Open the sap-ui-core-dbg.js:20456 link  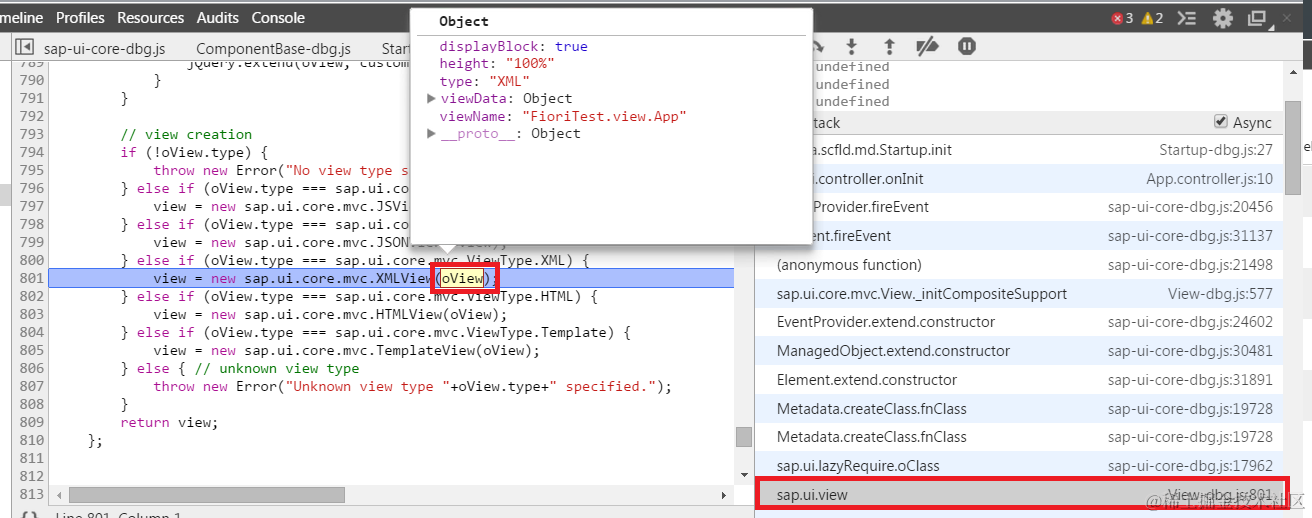pos(1190,206)
